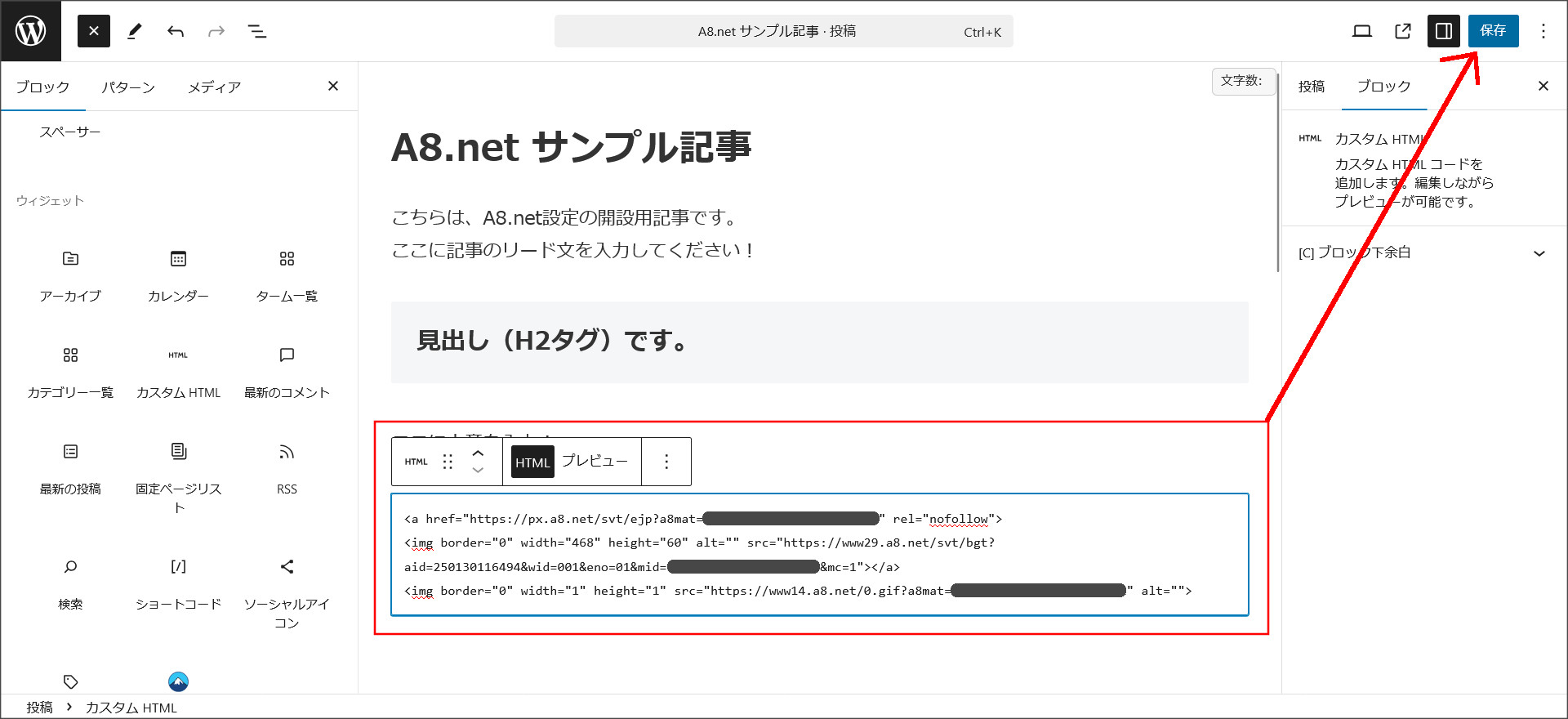Click the block drag handle icon
The height and width of the screenshot is (719, 1568).
tap(448, 462)
